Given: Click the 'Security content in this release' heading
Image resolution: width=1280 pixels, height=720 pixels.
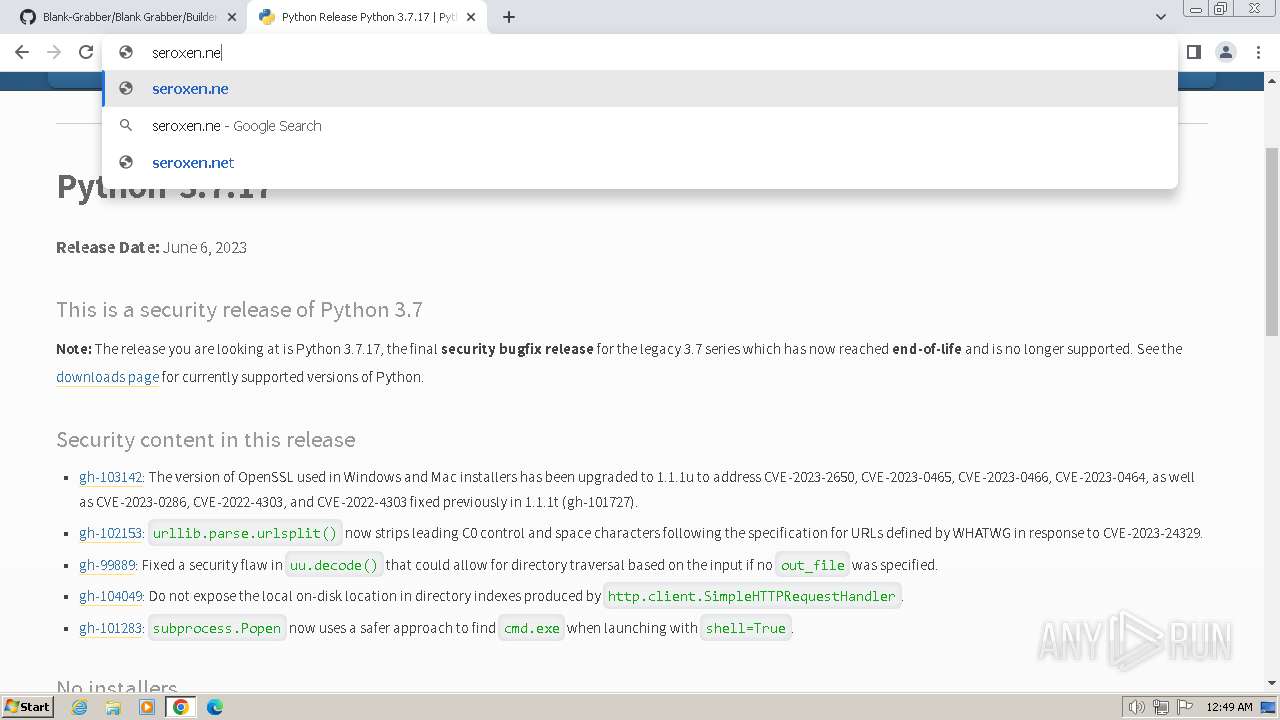Looking at the screenshot, I should click(x=205, y=440).
